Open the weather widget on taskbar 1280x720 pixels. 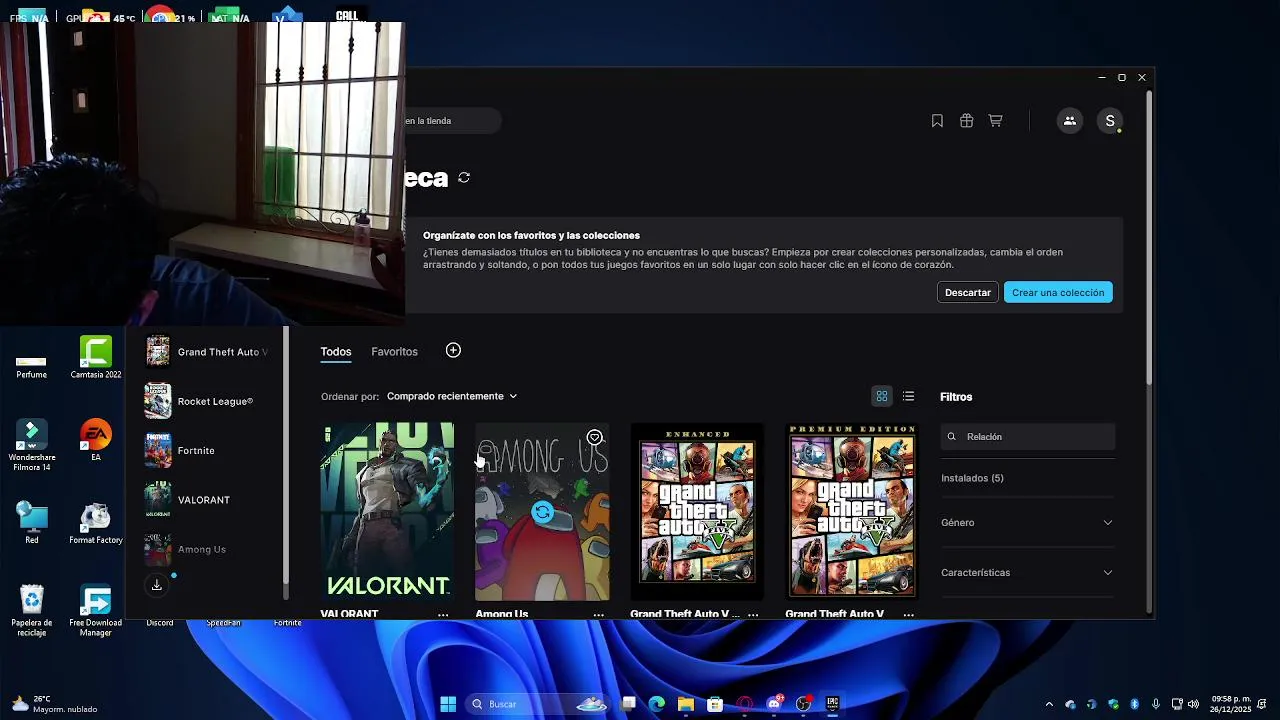pos(55,704)
